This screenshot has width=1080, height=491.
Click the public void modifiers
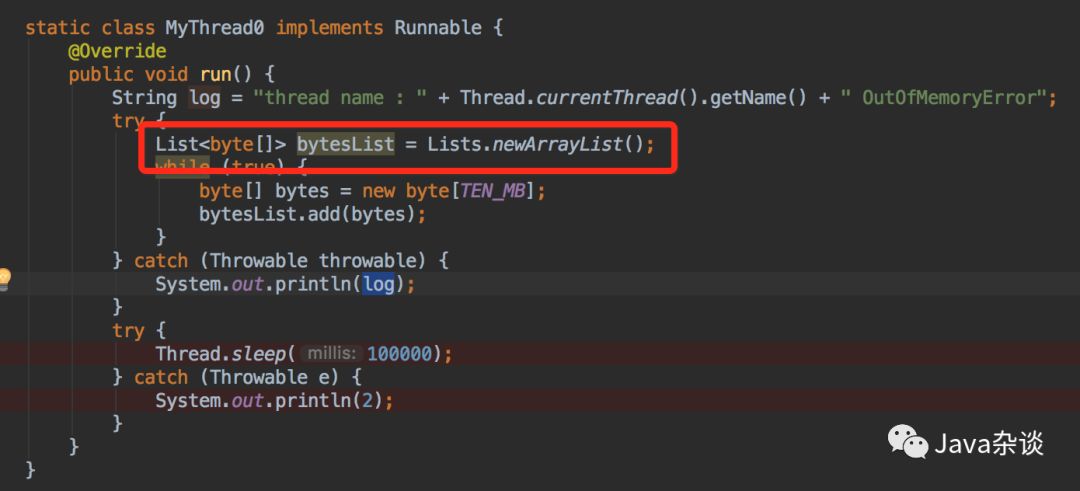pos(128,74)
